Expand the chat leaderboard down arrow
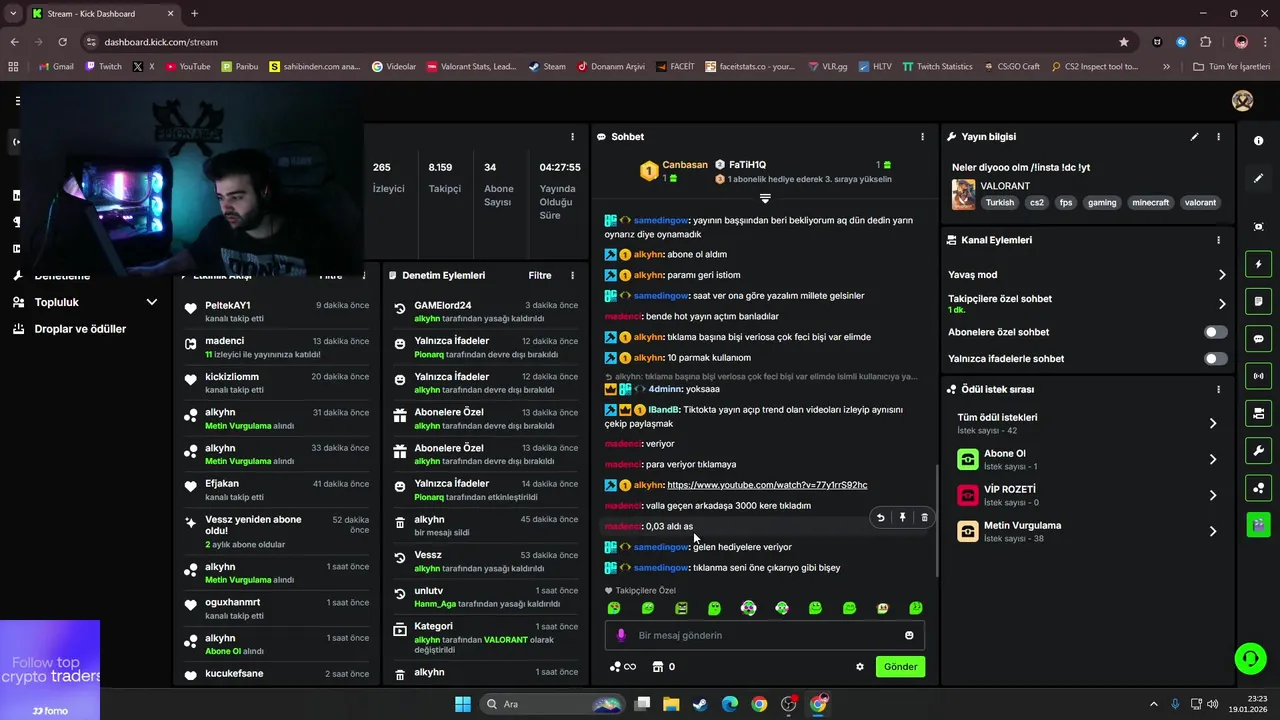 765,198
